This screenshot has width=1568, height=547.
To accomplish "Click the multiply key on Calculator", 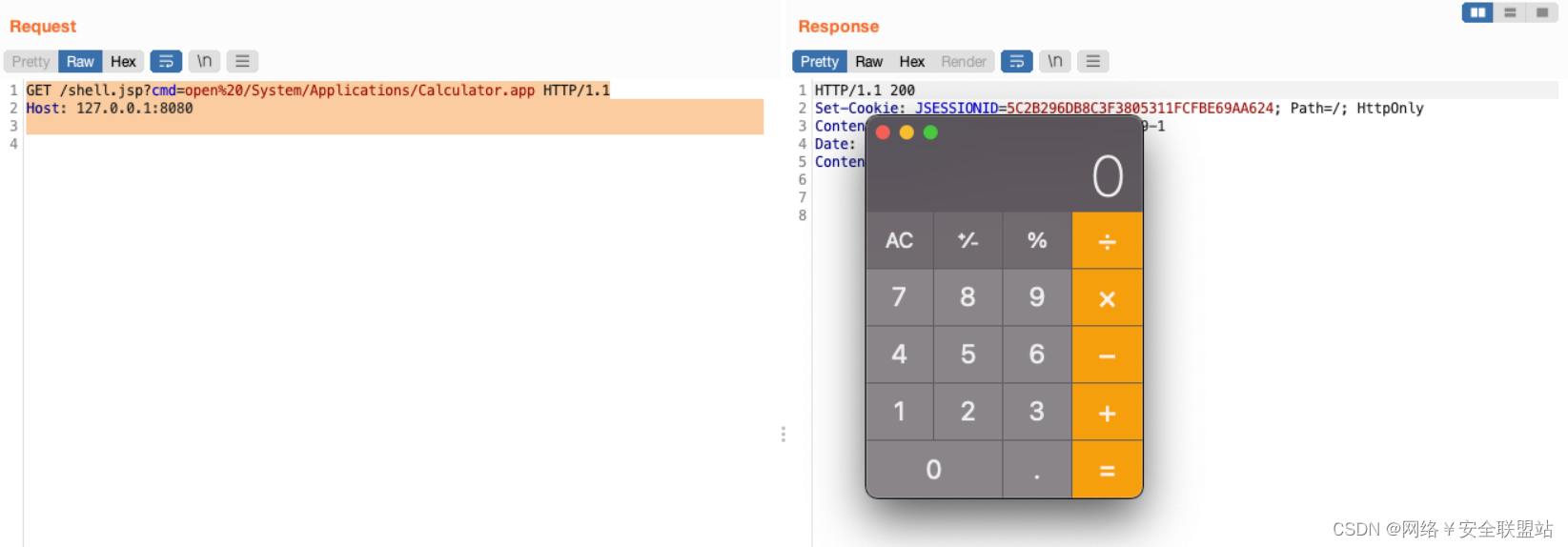I will click(1107, 298).
